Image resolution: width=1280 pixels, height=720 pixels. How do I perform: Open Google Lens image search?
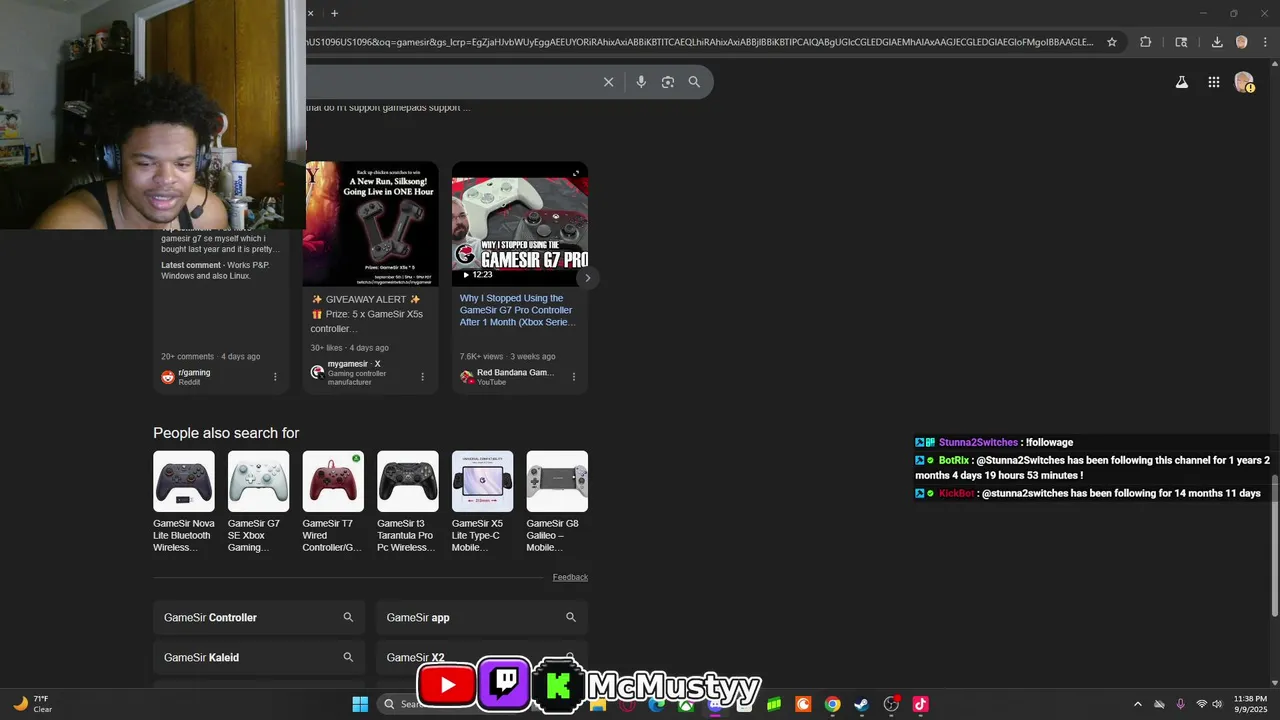(668, 82)
